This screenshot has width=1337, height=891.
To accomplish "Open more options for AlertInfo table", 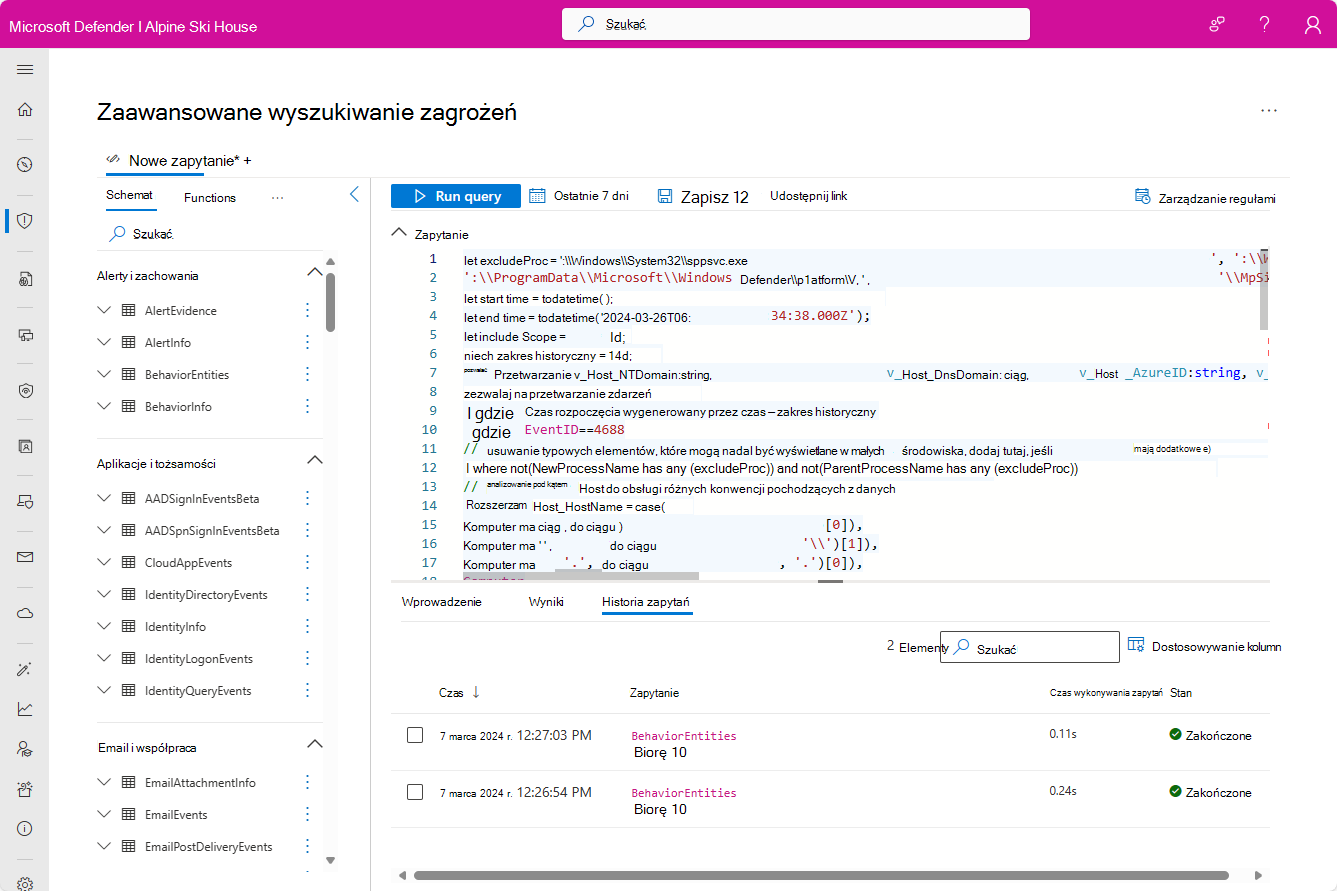I will [x=307, y=343].
